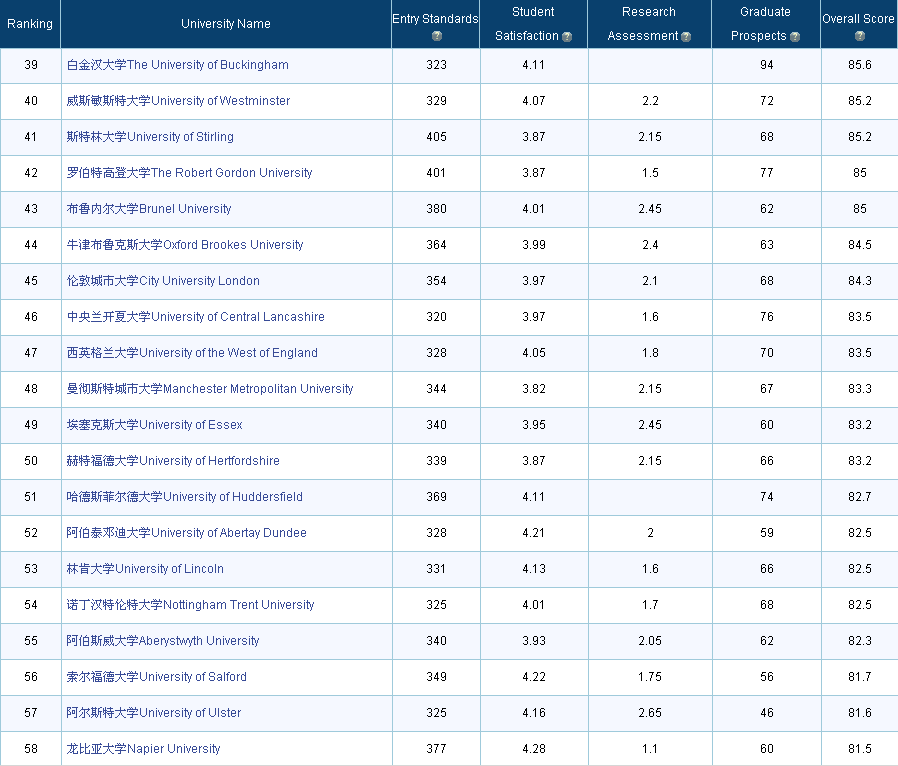The width and height of the screenshot is (898, 766).
Task: Select student satisfaction 4.07 for Westminster
Action: (534, 101)
